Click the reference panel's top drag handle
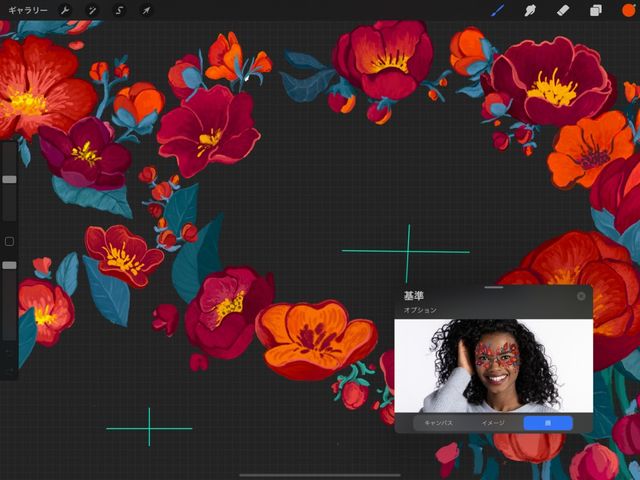Viewport: 640px width, 480px height. [494, 287]
